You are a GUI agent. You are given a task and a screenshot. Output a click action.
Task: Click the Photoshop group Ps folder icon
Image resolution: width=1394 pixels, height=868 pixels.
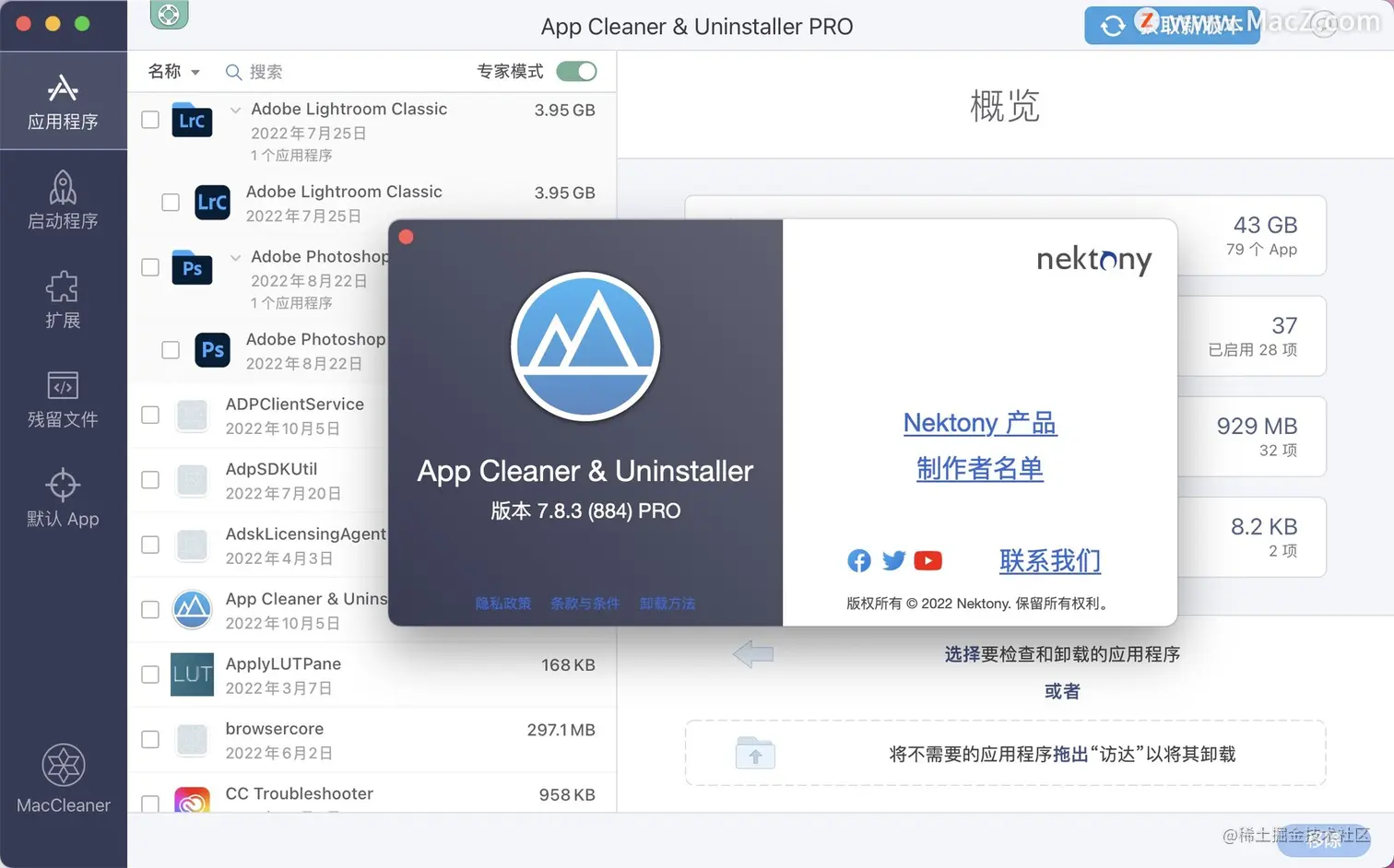tap(192, 267)
